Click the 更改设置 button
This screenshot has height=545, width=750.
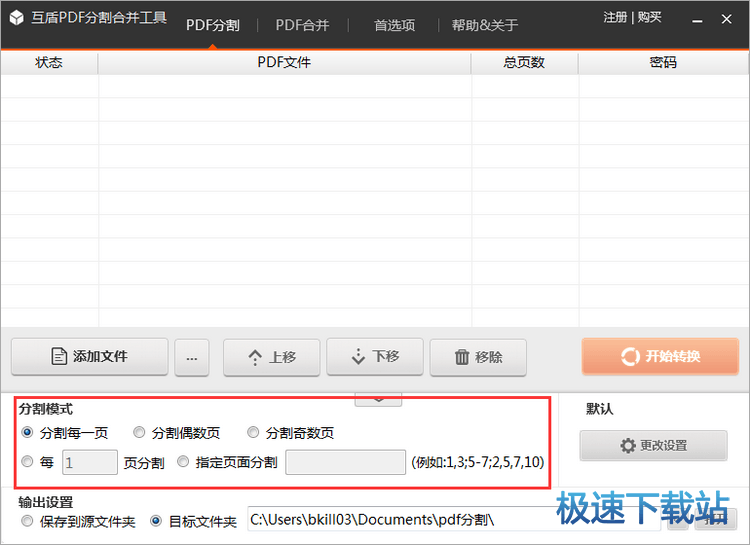[654, 445]
